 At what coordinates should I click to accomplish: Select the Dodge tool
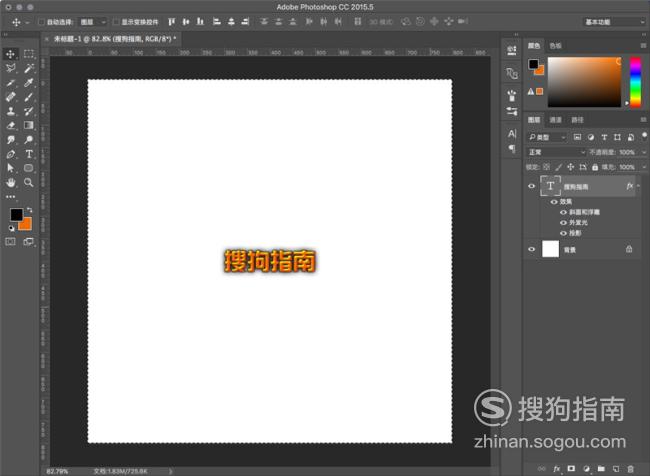tap(29, 140)
